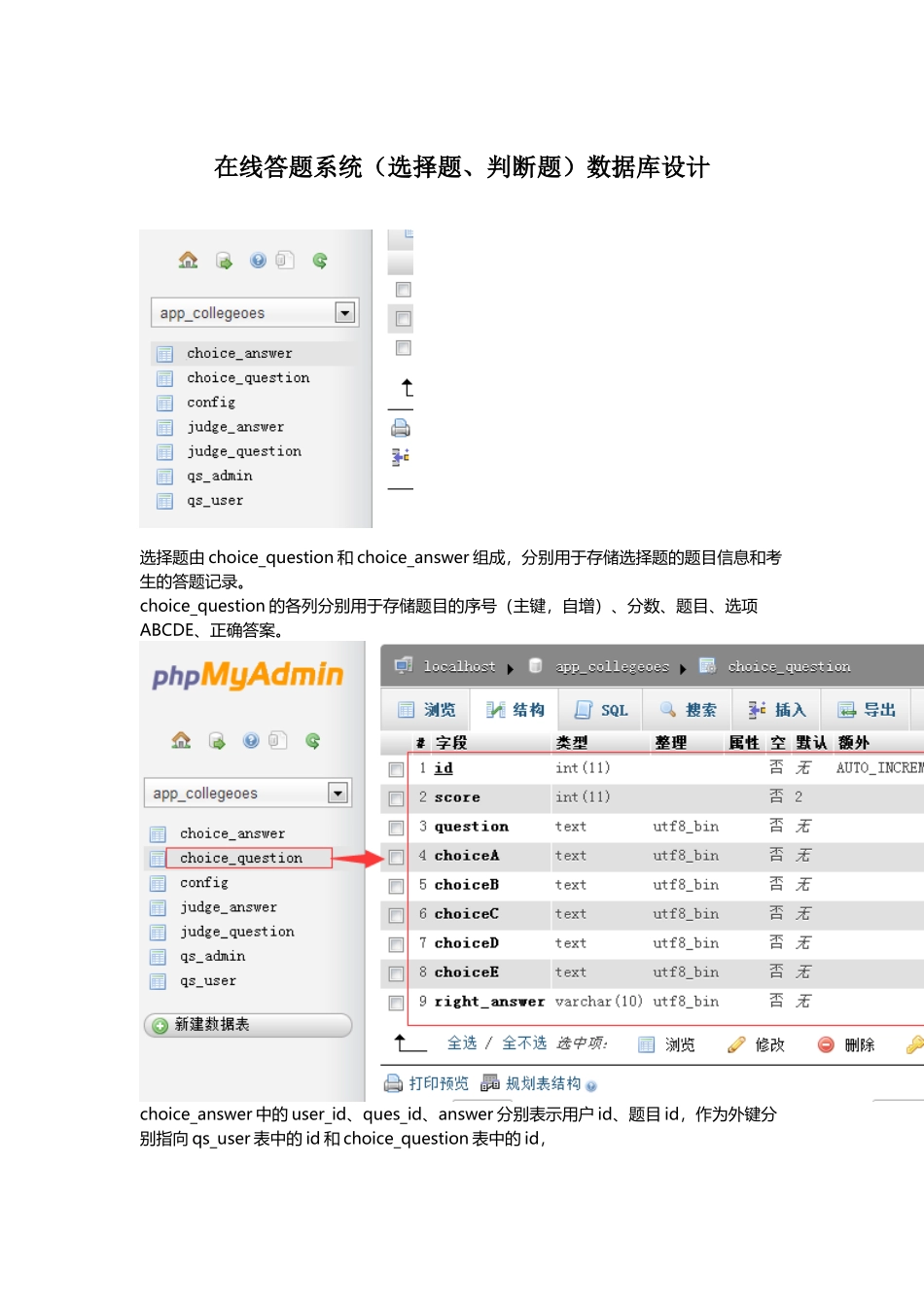The image size is (924, 1307).
Task: Select judge_question in the upper panel table list
Action: tap(244, 452)
